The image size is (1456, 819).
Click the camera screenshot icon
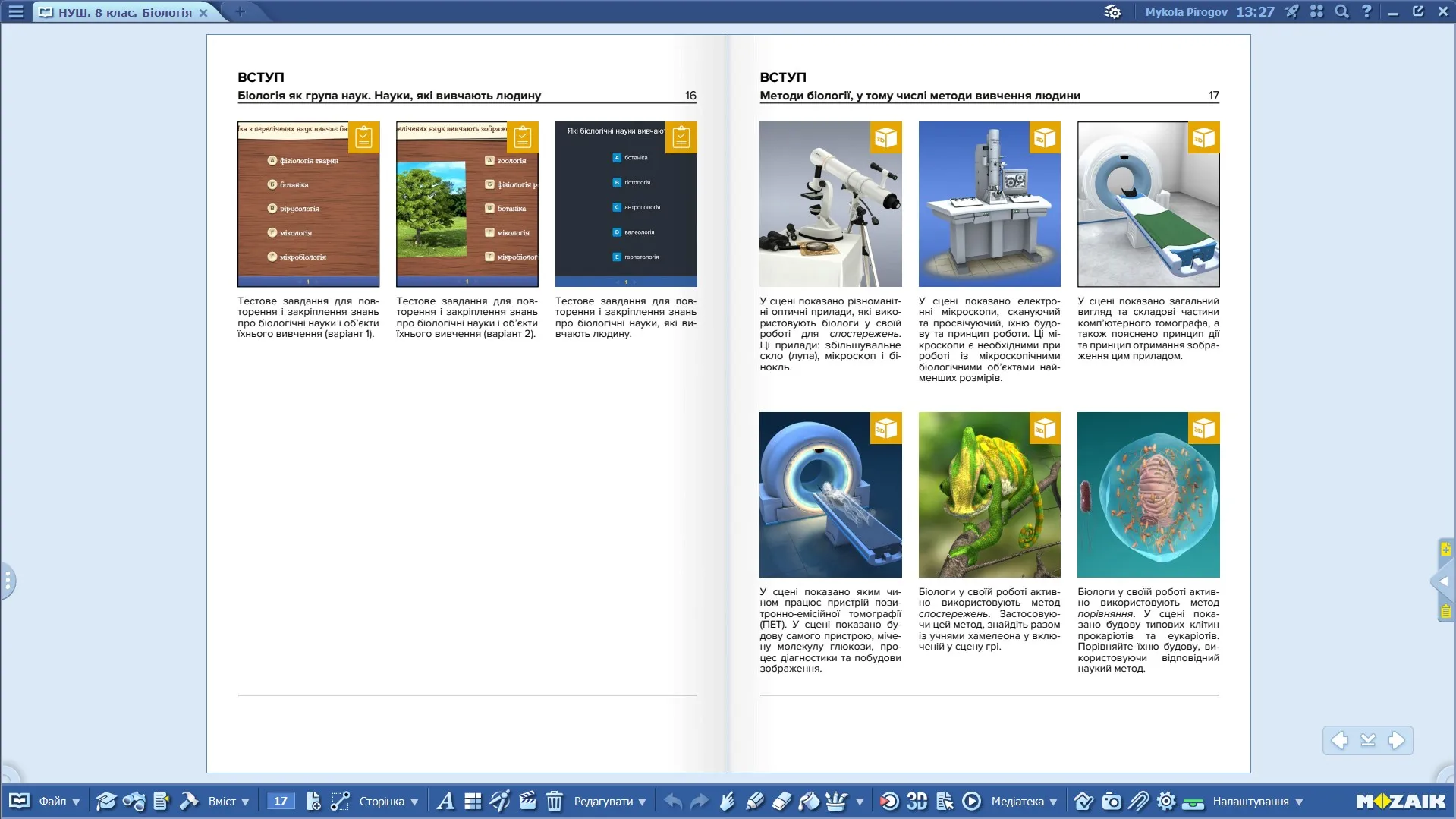click(x=1112, y=802)
